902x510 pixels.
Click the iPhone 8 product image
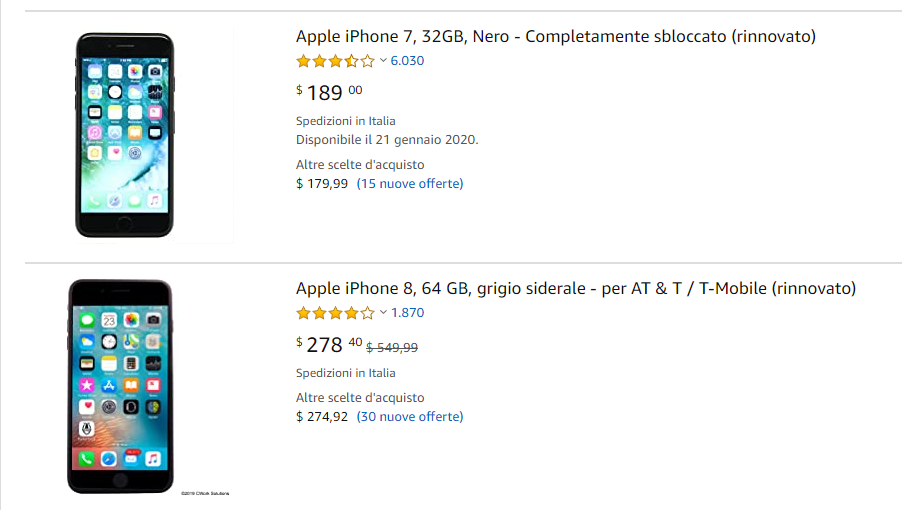click(x=120, y=386)
